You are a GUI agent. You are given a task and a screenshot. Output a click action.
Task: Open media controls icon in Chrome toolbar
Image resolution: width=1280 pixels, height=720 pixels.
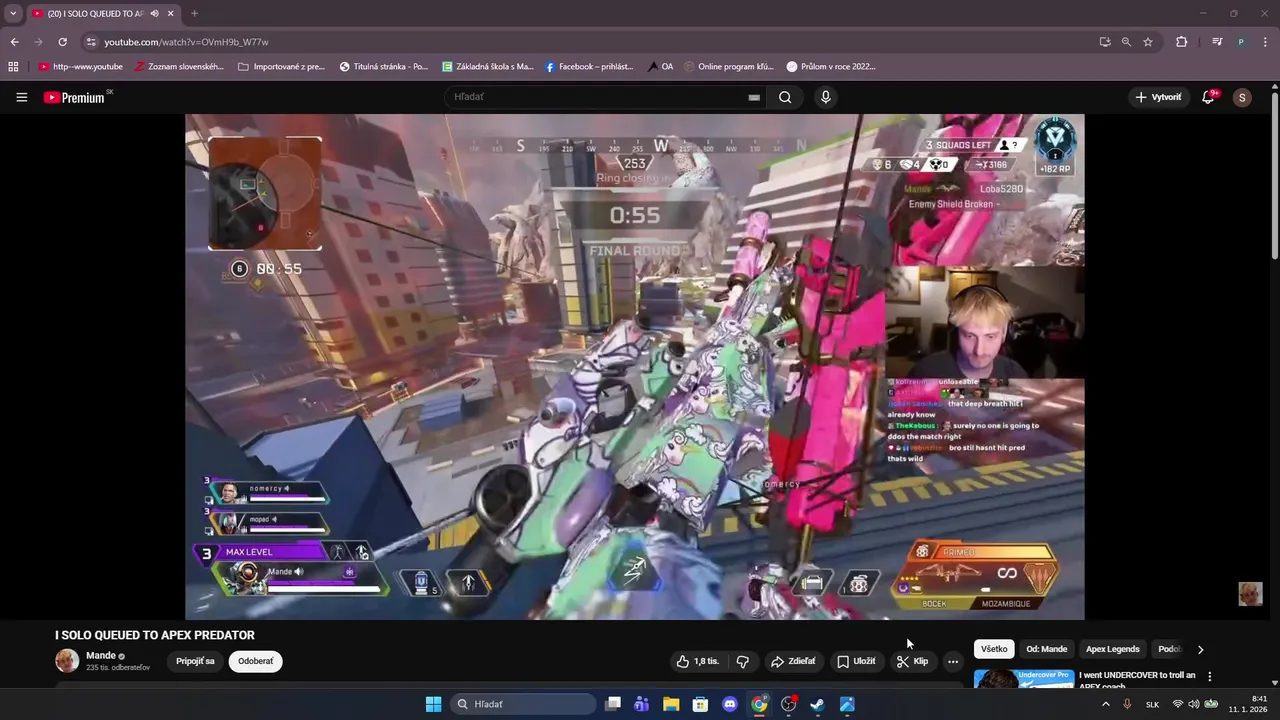point(1217,42)
